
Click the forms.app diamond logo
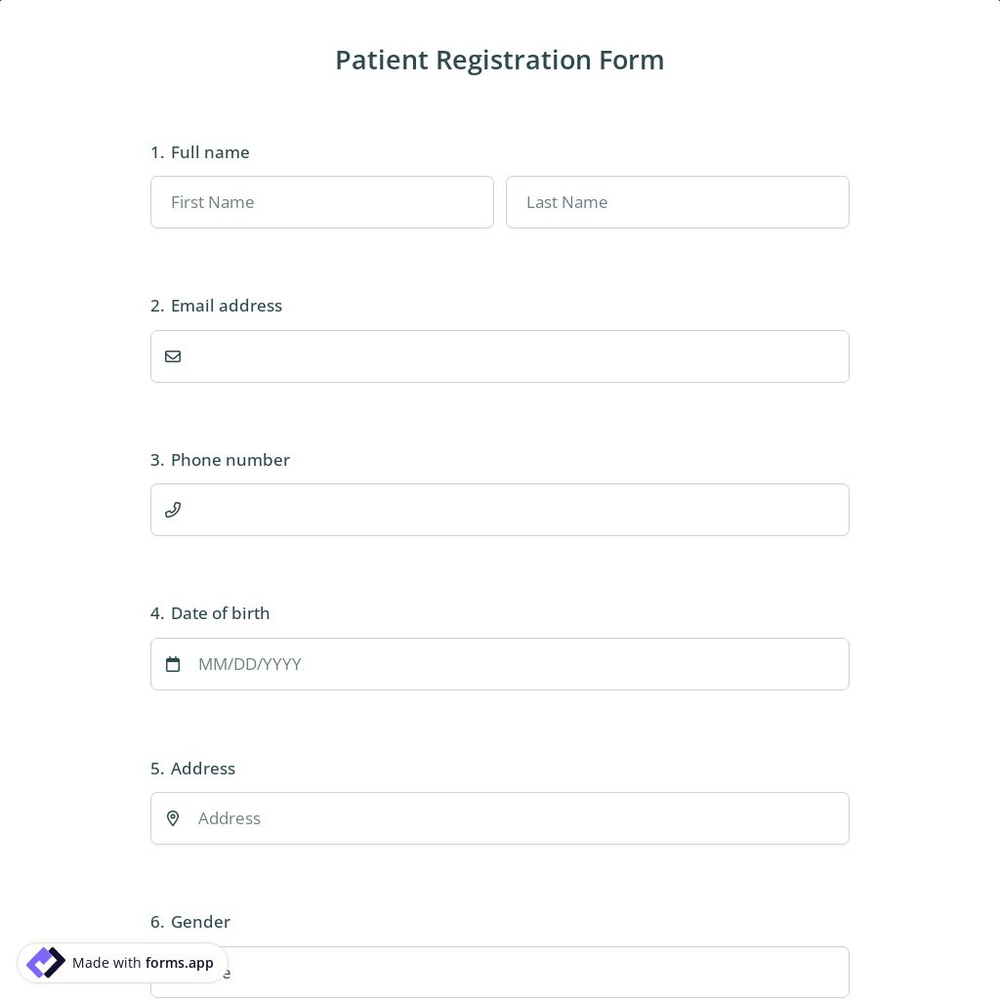pyautogui.click(x=45, y=962)
